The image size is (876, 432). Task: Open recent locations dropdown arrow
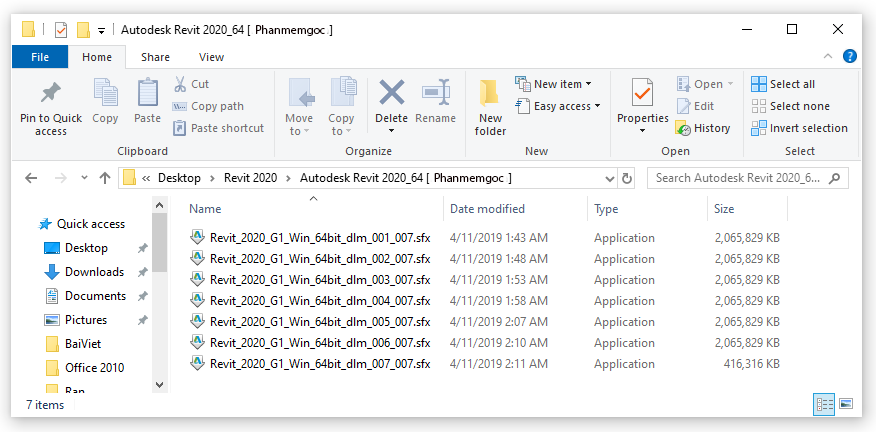tap(84, 178)
